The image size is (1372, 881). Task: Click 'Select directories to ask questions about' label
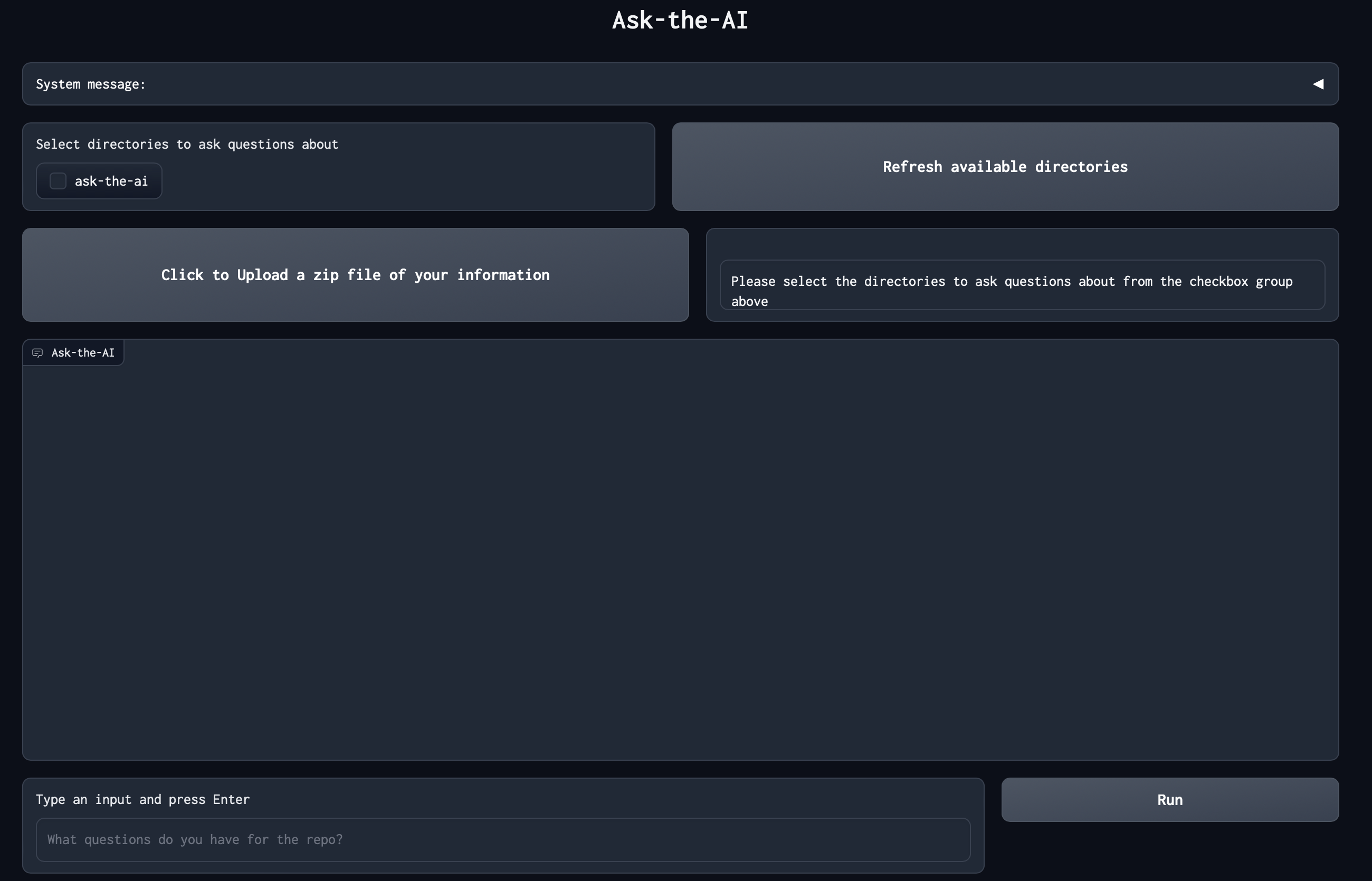[x=187, y=144]
